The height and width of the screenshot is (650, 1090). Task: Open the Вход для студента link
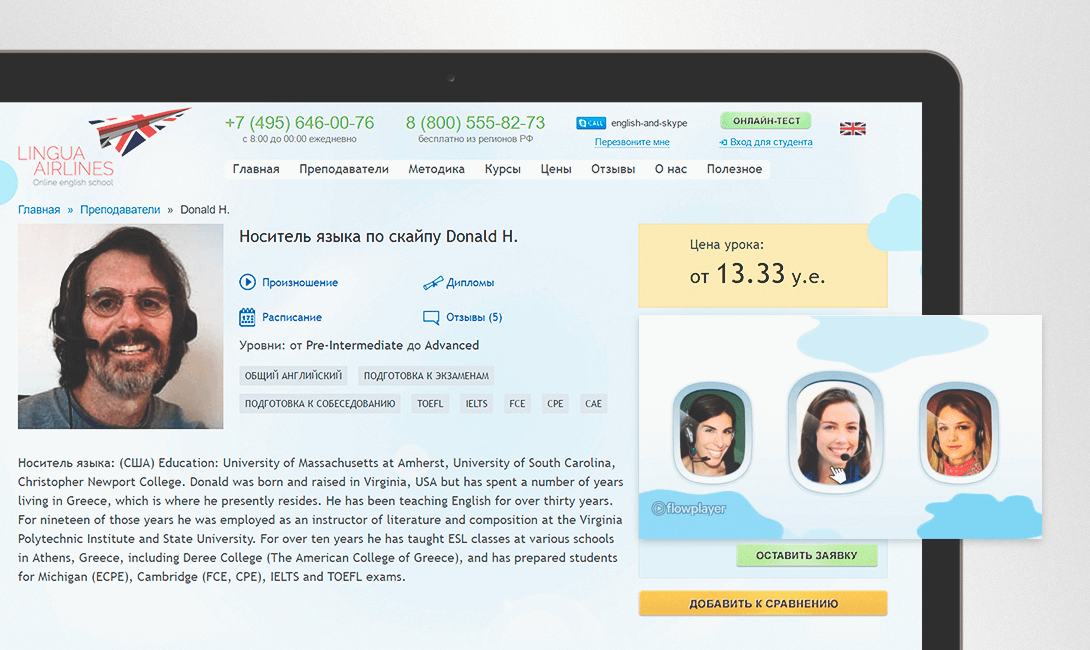point(766,142)
